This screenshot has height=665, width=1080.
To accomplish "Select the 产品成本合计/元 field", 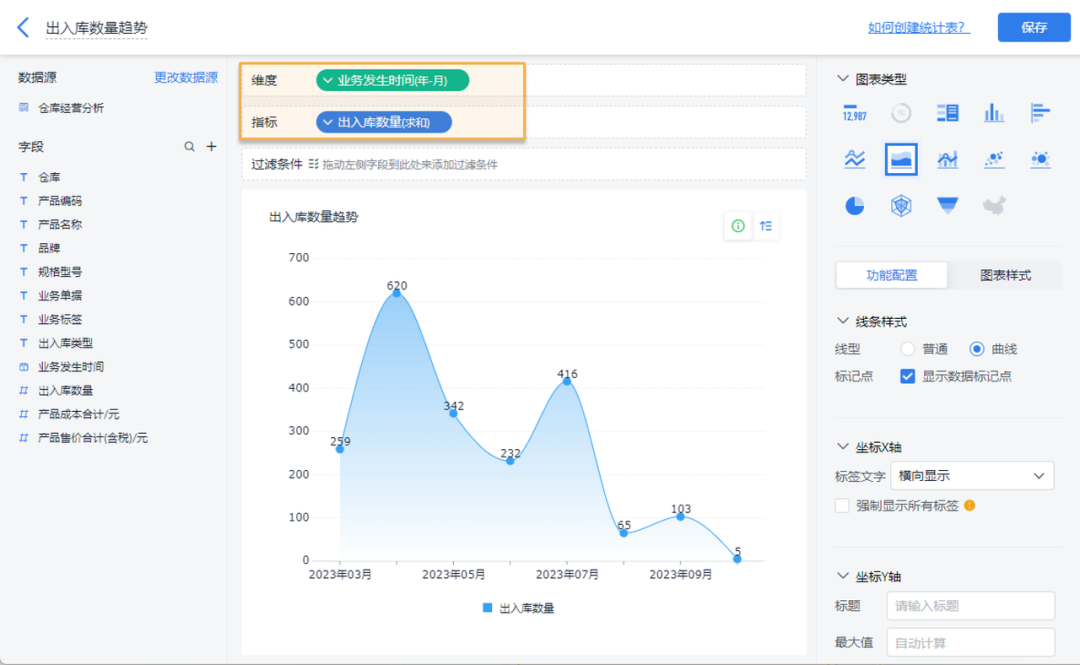I will pos(79,414).
